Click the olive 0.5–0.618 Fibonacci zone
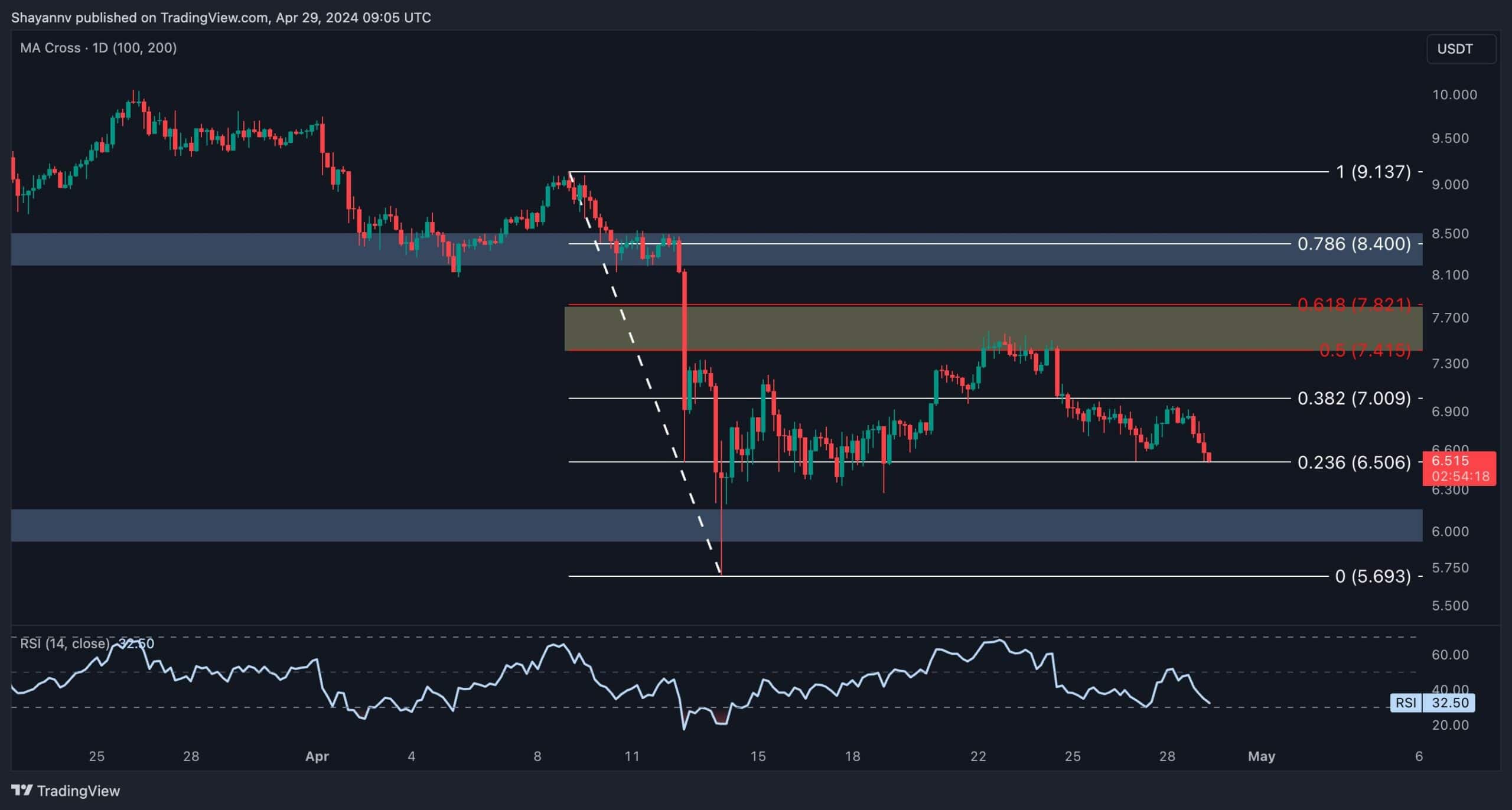This screenshot has width=1512, height=810. [x=993, y=328]
